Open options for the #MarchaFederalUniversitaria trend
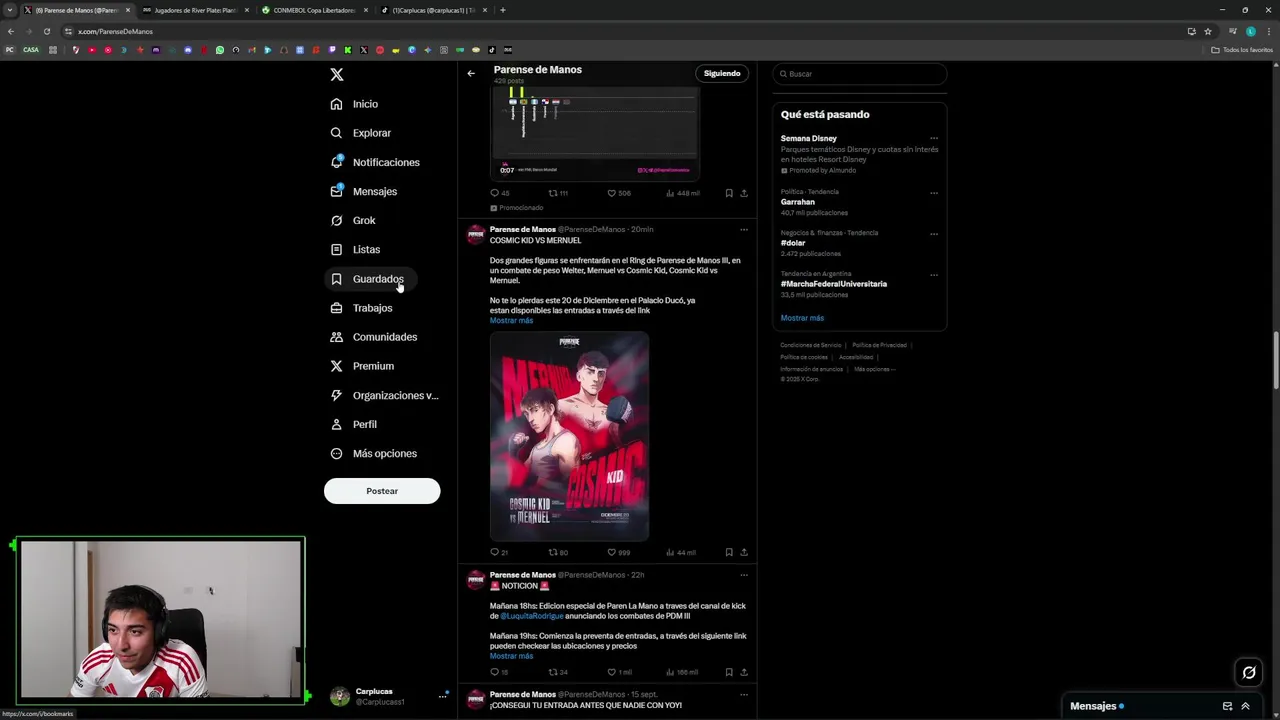This screenshot has height=720, width=1280. [934, 274]
